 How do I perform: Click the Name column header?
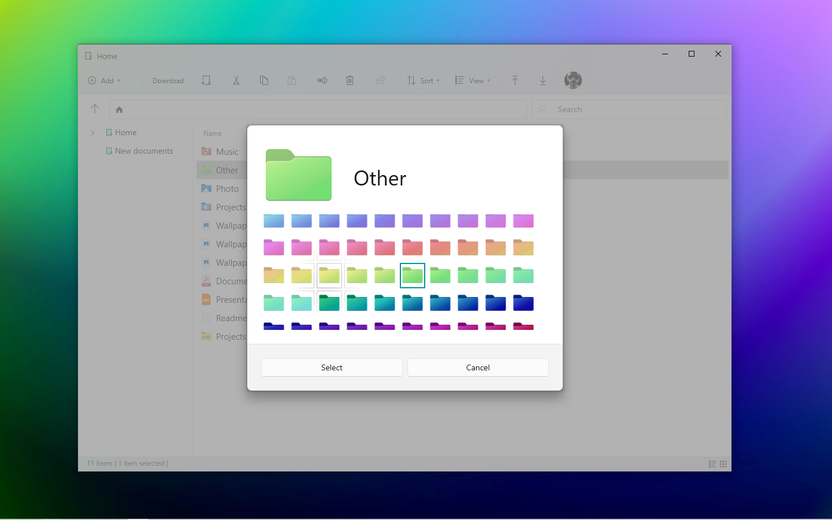(212, 134)
